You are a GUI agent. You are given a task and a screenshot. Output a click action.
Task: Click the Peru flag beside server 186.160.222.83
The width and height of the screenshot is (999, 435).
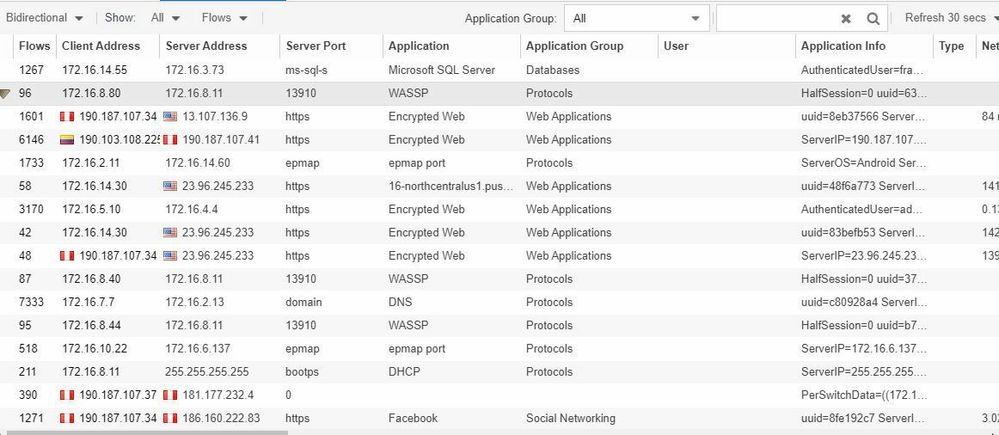tap(170, 418)
